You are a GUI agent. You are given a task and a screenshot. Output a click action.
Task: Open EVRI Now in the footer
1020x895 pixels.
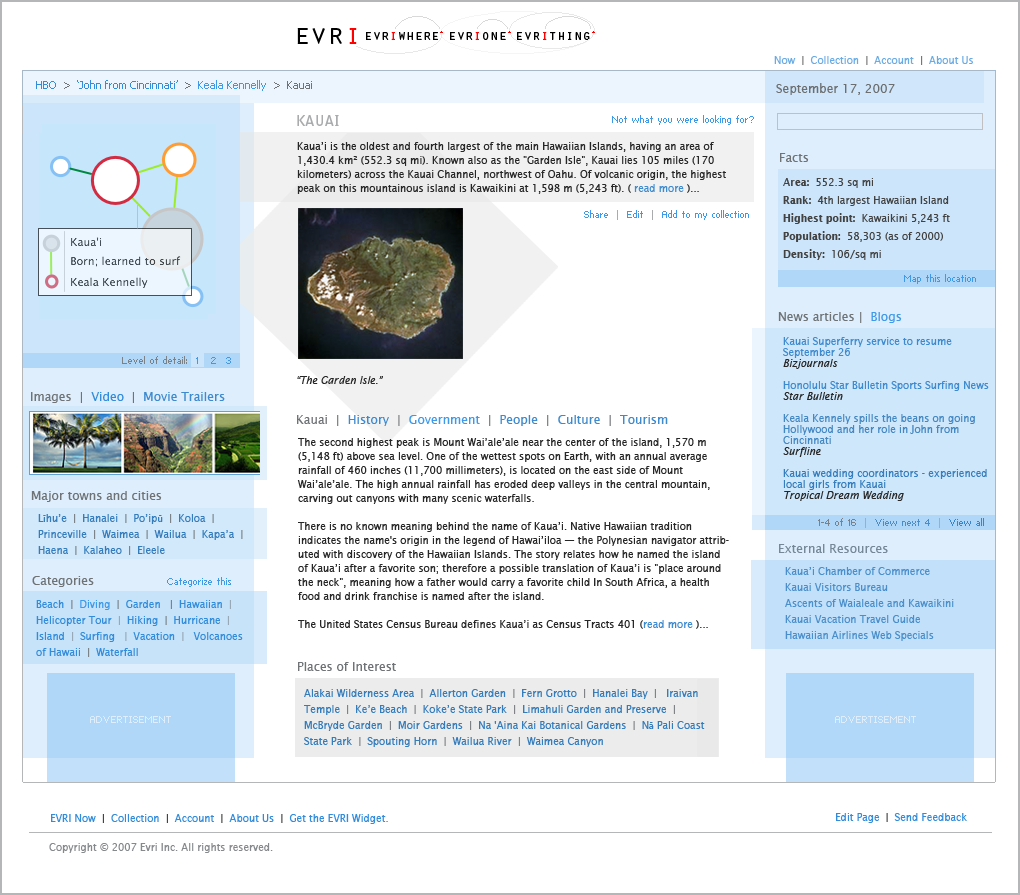coord(73,818)
